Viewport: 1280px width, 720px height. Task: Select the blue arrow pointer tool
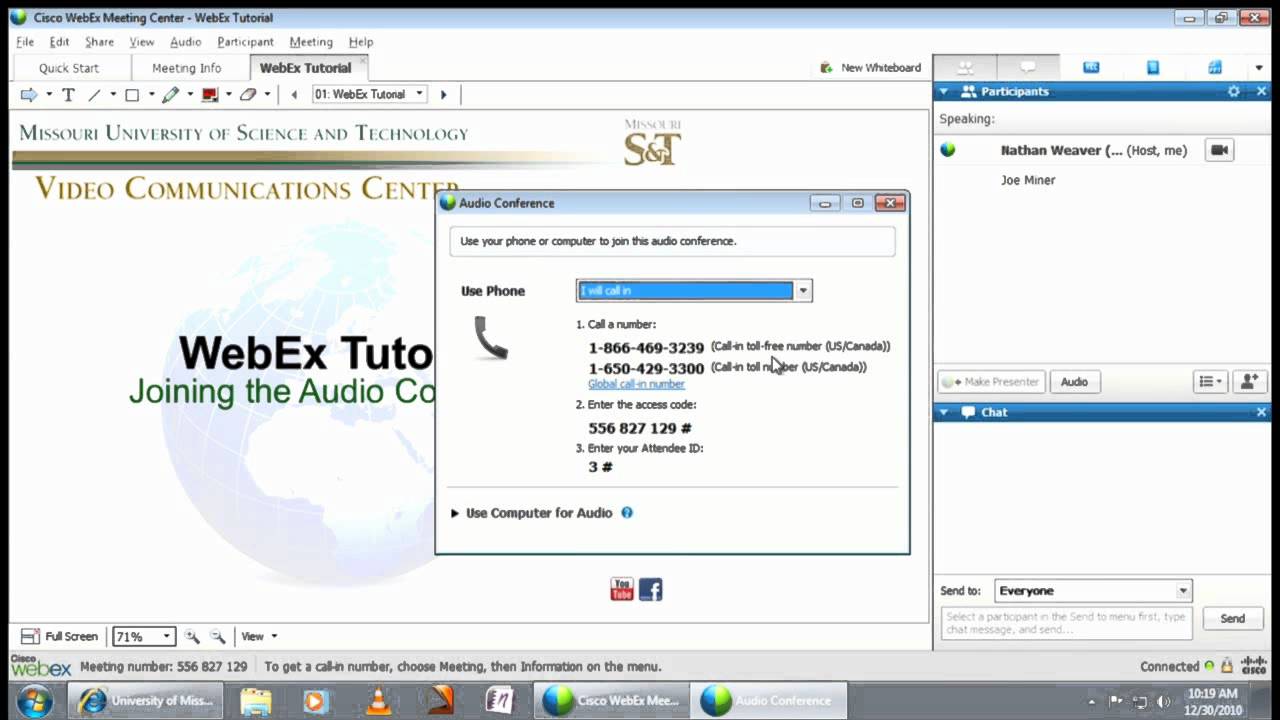pyautogui.click(x=28, y=94)
